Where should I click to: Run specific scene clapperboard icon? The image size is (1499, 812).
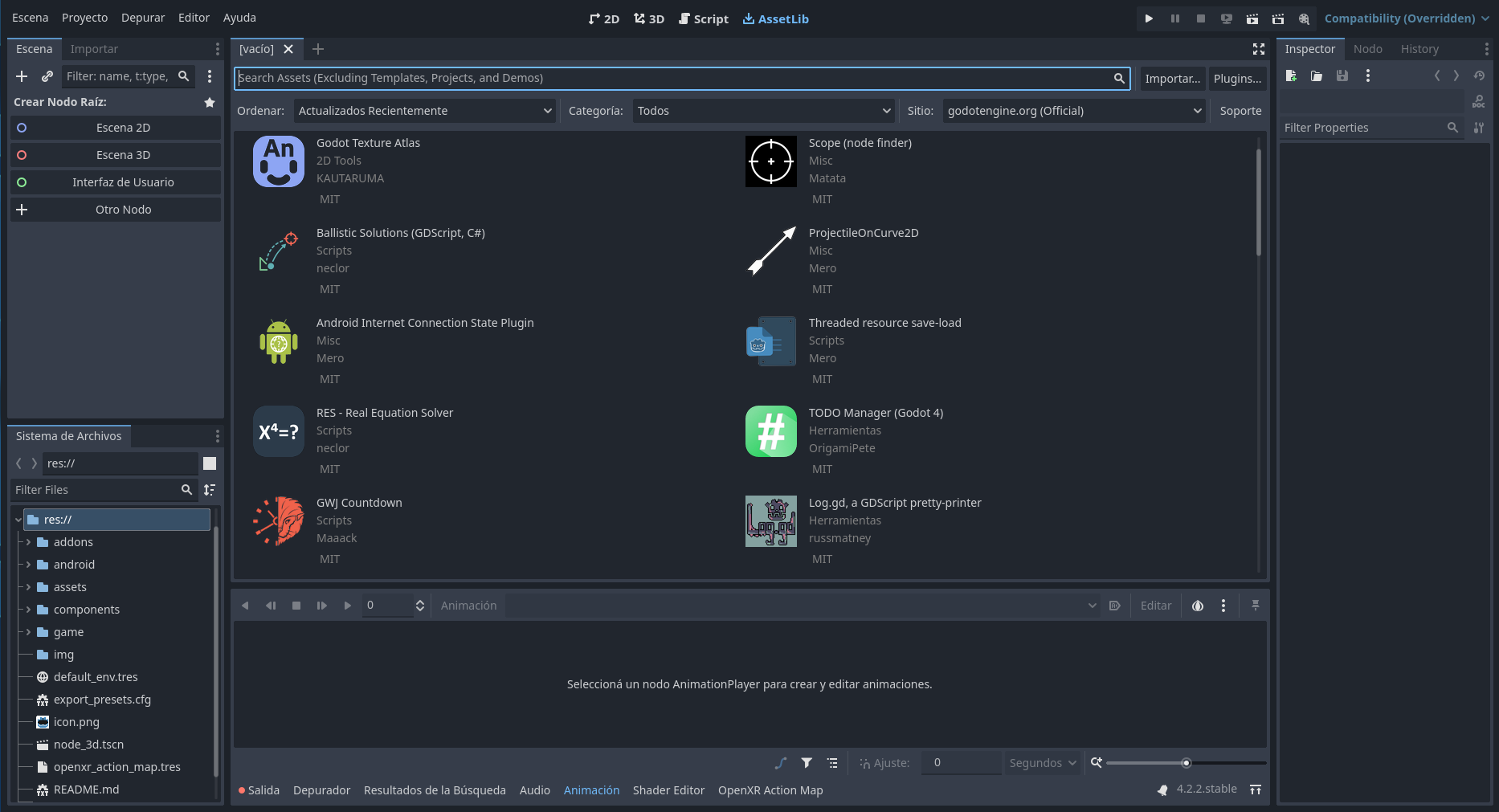pyautogui.click(x=1278, y=18)
